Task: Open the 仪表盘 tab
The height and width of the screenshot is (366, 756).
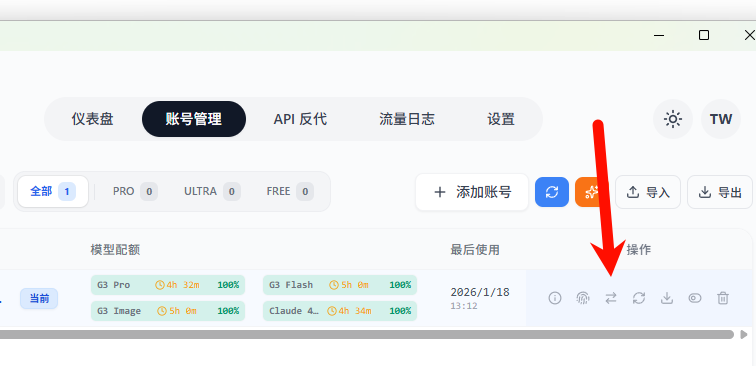Action: [93, 119]
